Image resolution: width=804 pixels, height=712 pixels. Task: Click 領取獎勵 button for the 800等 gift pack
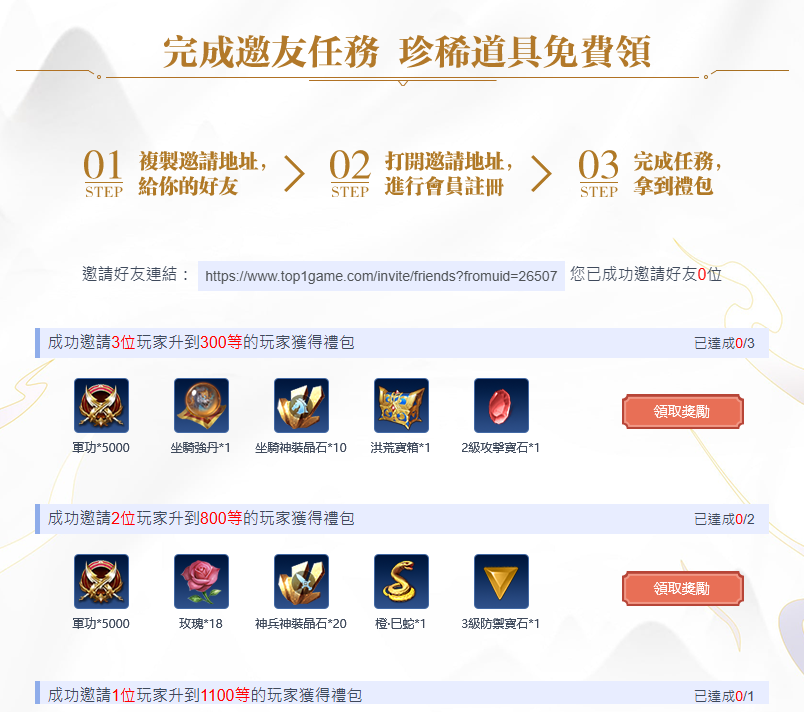[682, 588]
